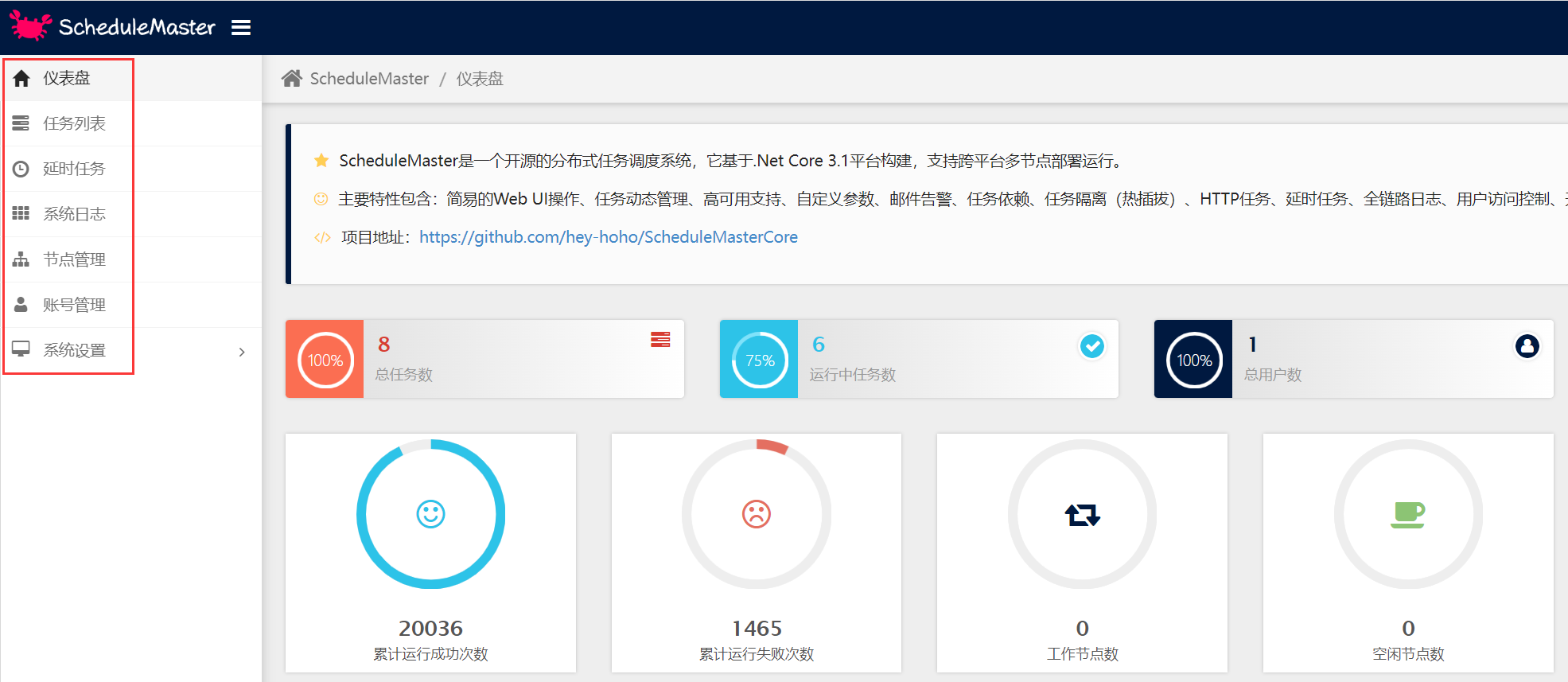Click the failure count 1465
Screen dimensions: 1568x682
point(757,629)
